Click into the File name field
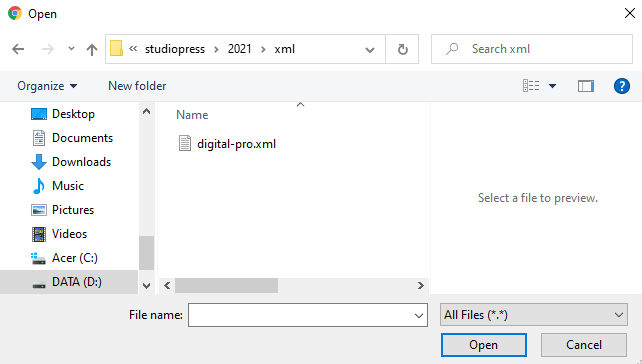Viewport: 642px width, 364px height. [307, 315]
